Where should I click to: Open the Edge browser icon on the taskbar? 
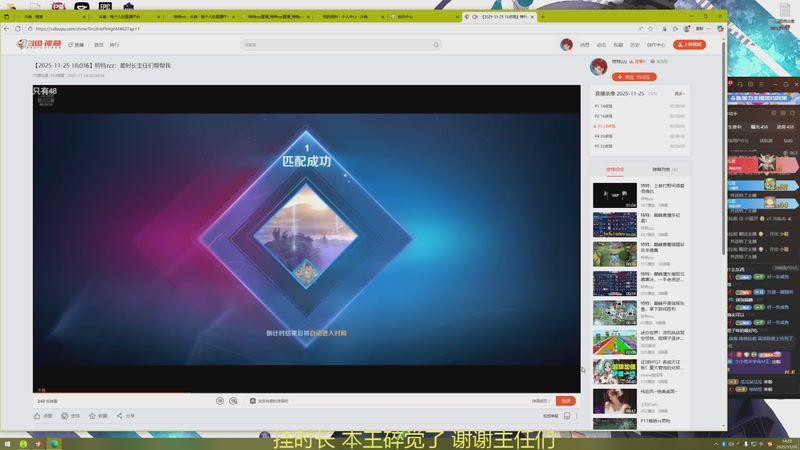(x=54, y=444)
